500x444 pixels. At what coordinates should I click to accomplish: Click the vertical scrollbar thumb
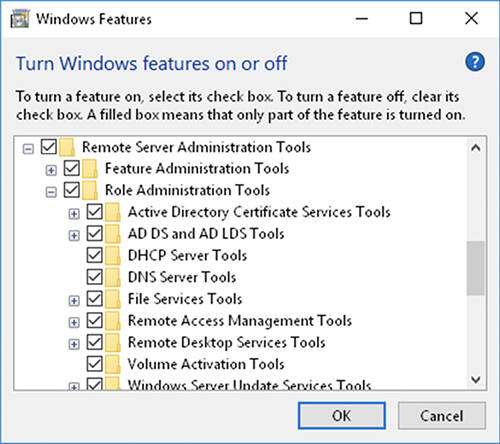(475, 268)
